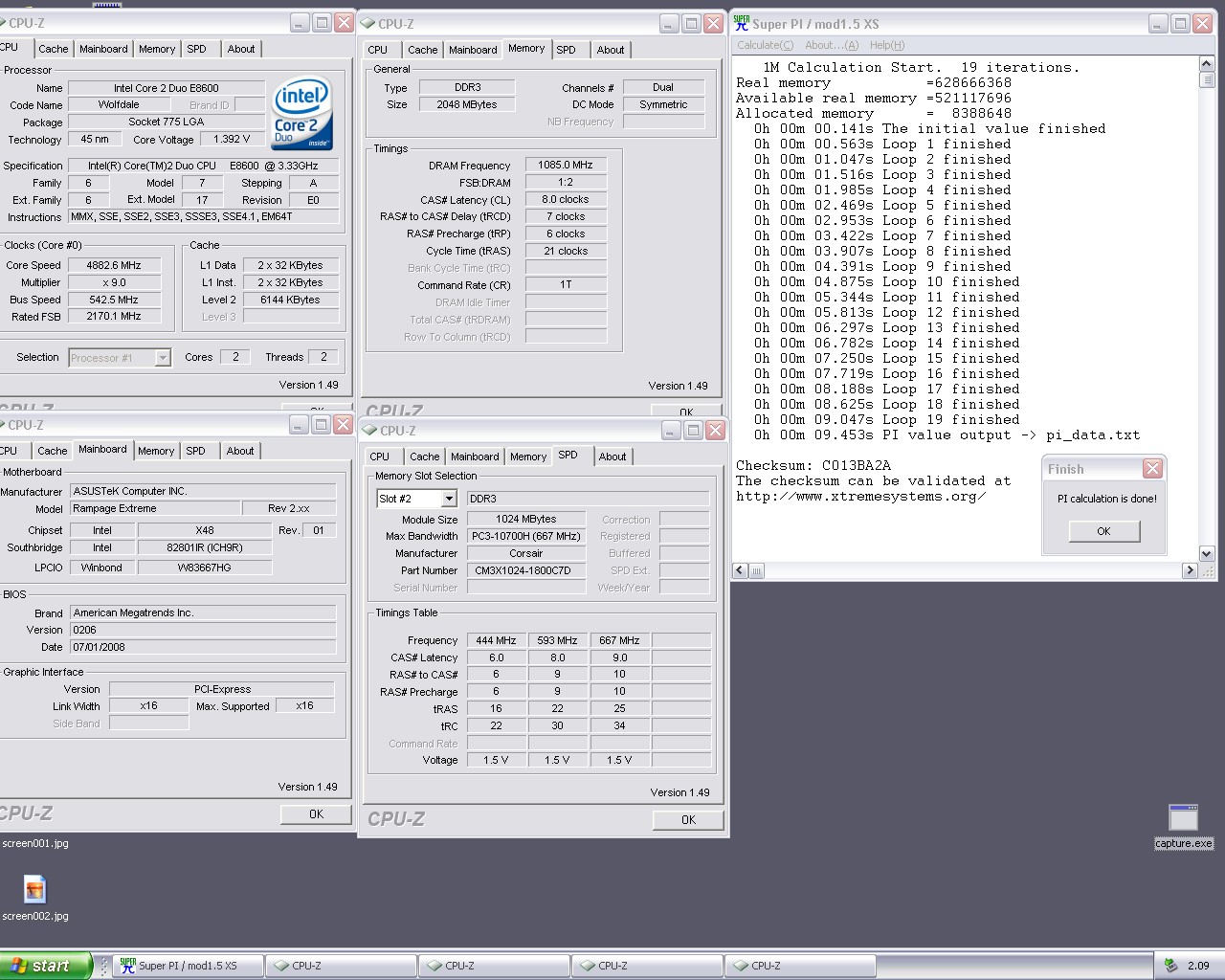This screenshot has height=980, width=1225.
Task: Click the BIOS Date 07/01/2008 field
Action: [x=203, y=647]
